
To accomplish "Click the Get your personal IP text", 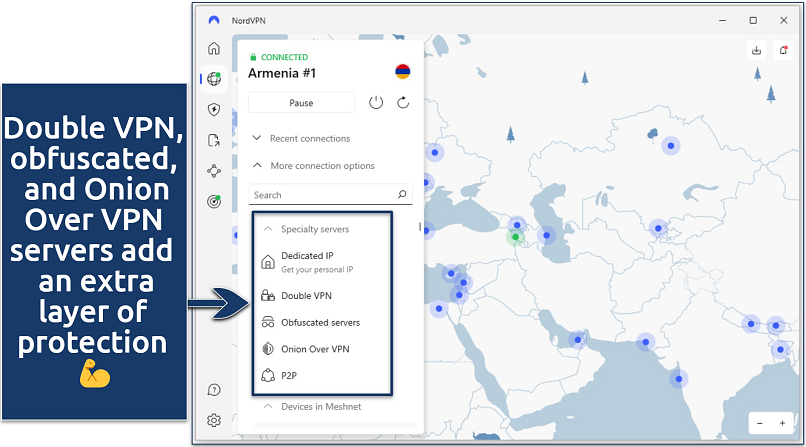I will coord(317,269).
